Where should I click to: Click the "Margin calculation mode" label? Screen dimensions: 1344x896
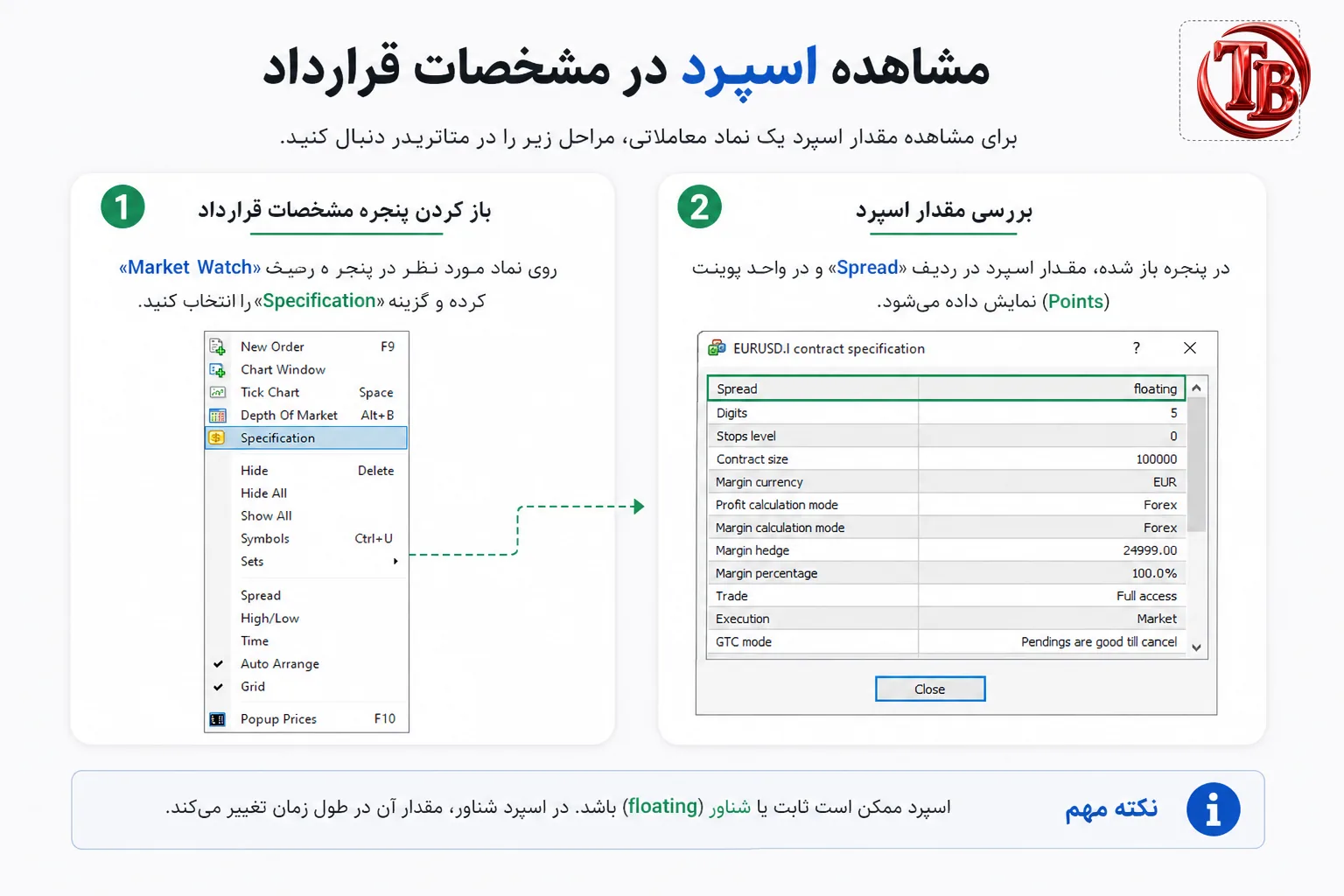tap(780, 528)
